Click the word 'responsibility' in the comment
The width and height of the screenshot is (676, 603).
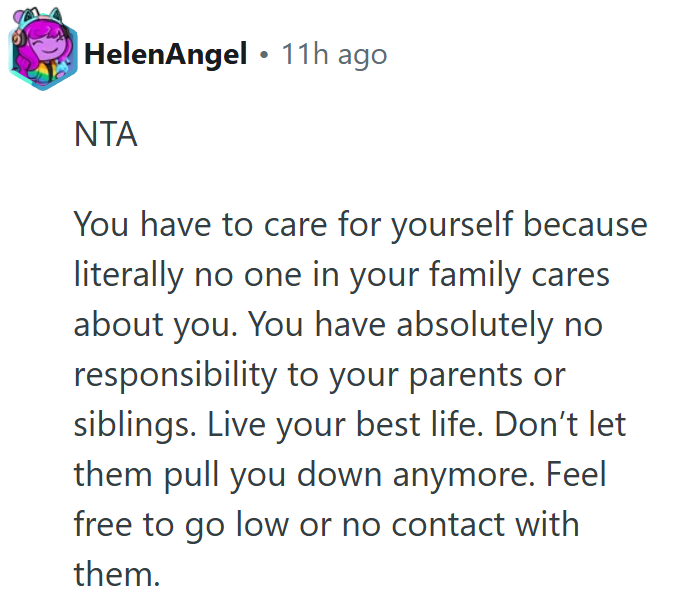[175, 375]
